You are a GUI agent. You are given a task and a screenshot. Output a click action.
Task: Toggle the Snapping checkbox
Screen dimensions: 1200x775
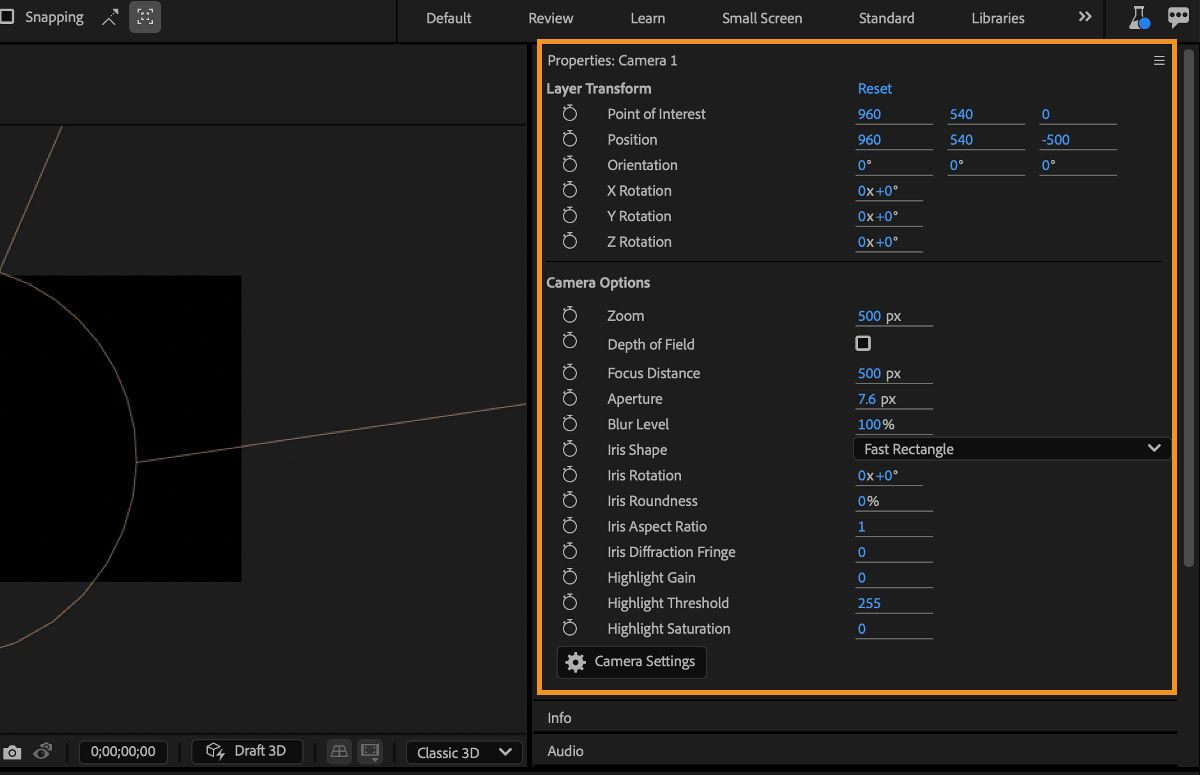pyautogui.click(x=8, y=17)
